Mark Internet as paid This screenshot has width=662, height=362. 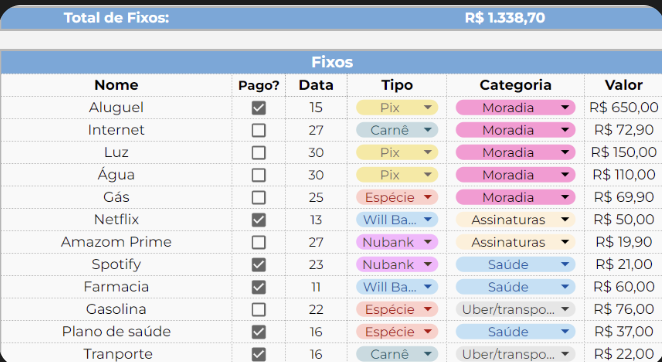258,130
